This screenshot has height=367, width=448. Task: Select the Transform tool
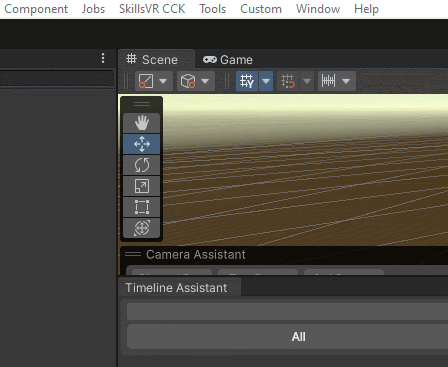[142, 228]
